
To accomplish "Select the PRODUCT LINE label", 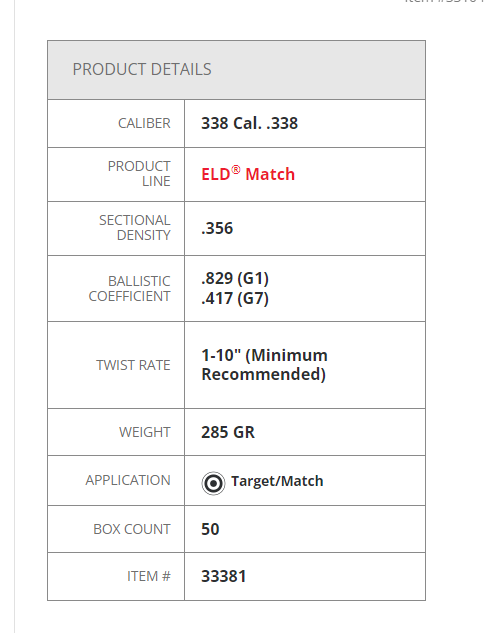I will point(139,174).
